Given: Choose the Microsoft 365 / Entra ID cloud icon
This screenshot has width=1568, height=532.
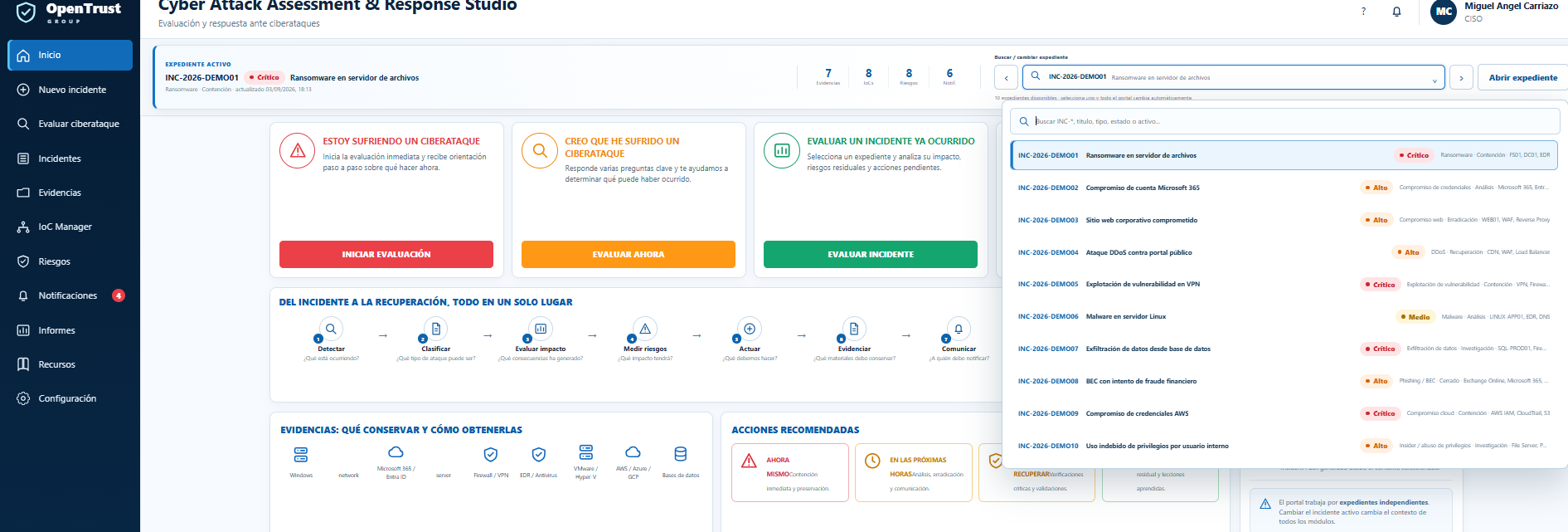Looking at the screenshot, I should point(396,452).
